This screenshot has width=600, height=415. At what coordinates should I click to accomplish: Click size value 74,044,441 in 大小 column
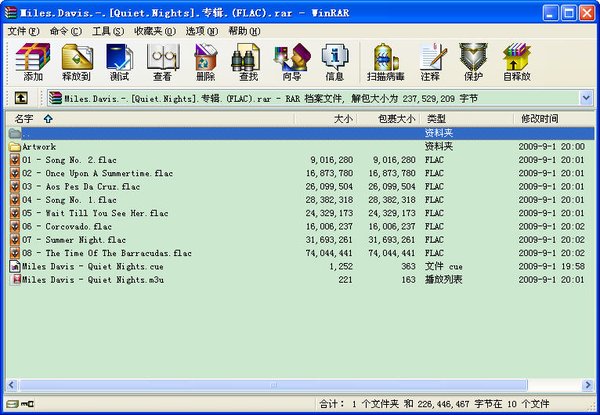click(x=329, y=253)
